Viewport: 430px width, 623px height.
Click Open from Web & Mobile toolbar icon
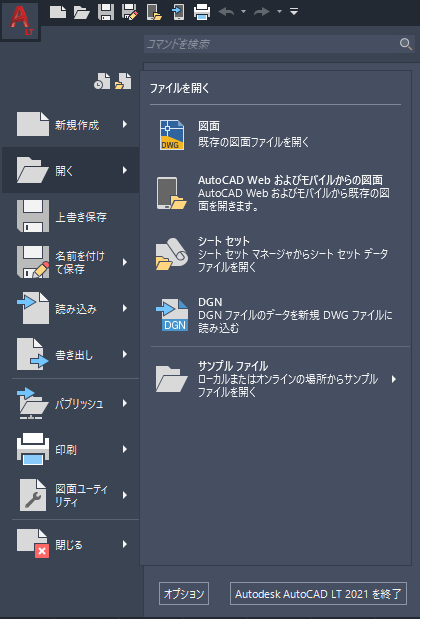(154, 12)
